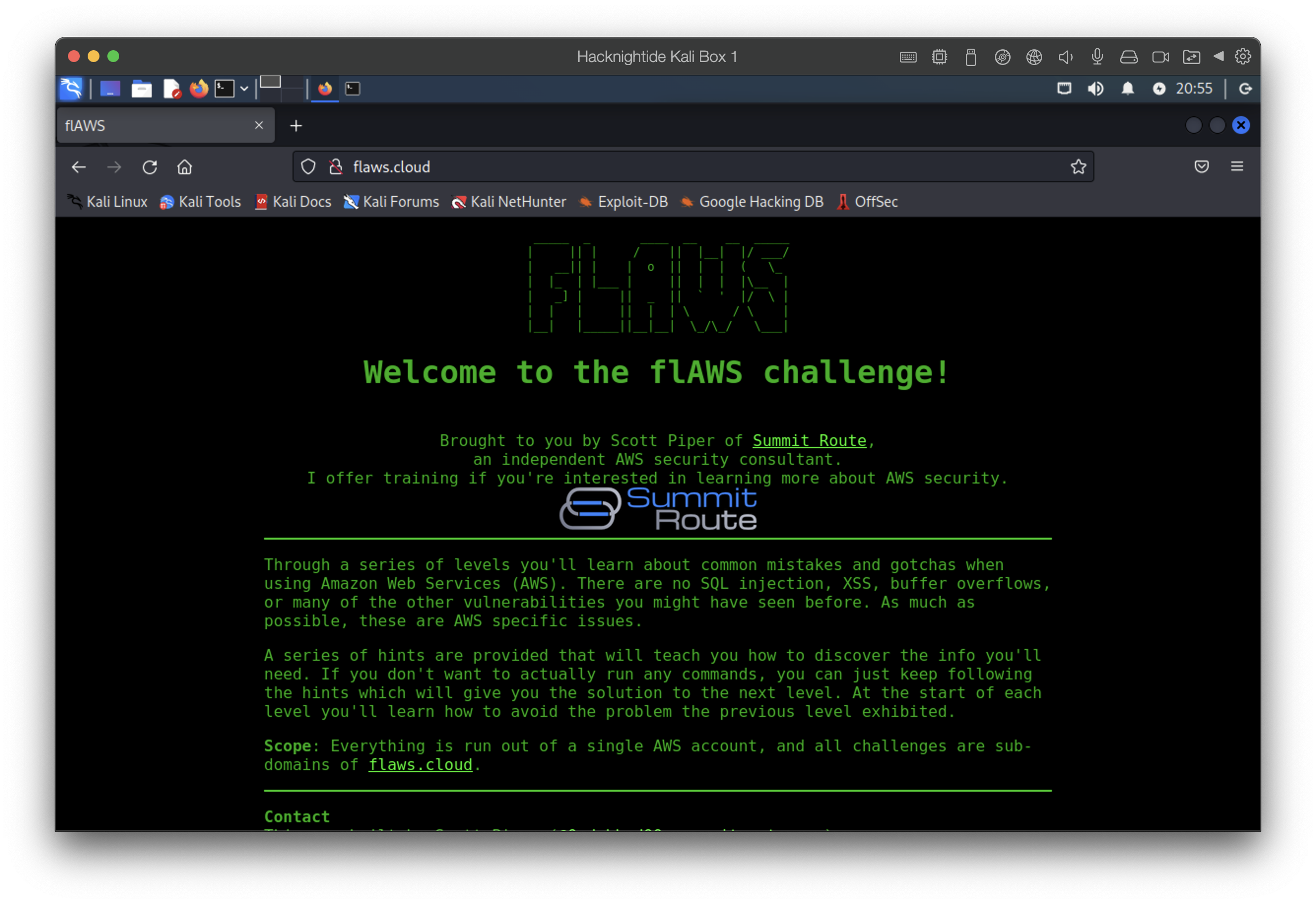Follow the Summit Route link
Viewport: 1316px width, 904px height.
[809, 440]
